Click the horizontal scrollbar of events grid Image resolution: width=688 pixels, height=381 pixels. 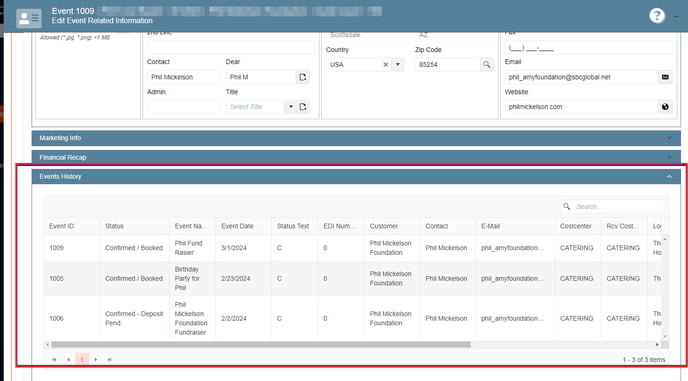pyautogui.click(x=261, y=345)
